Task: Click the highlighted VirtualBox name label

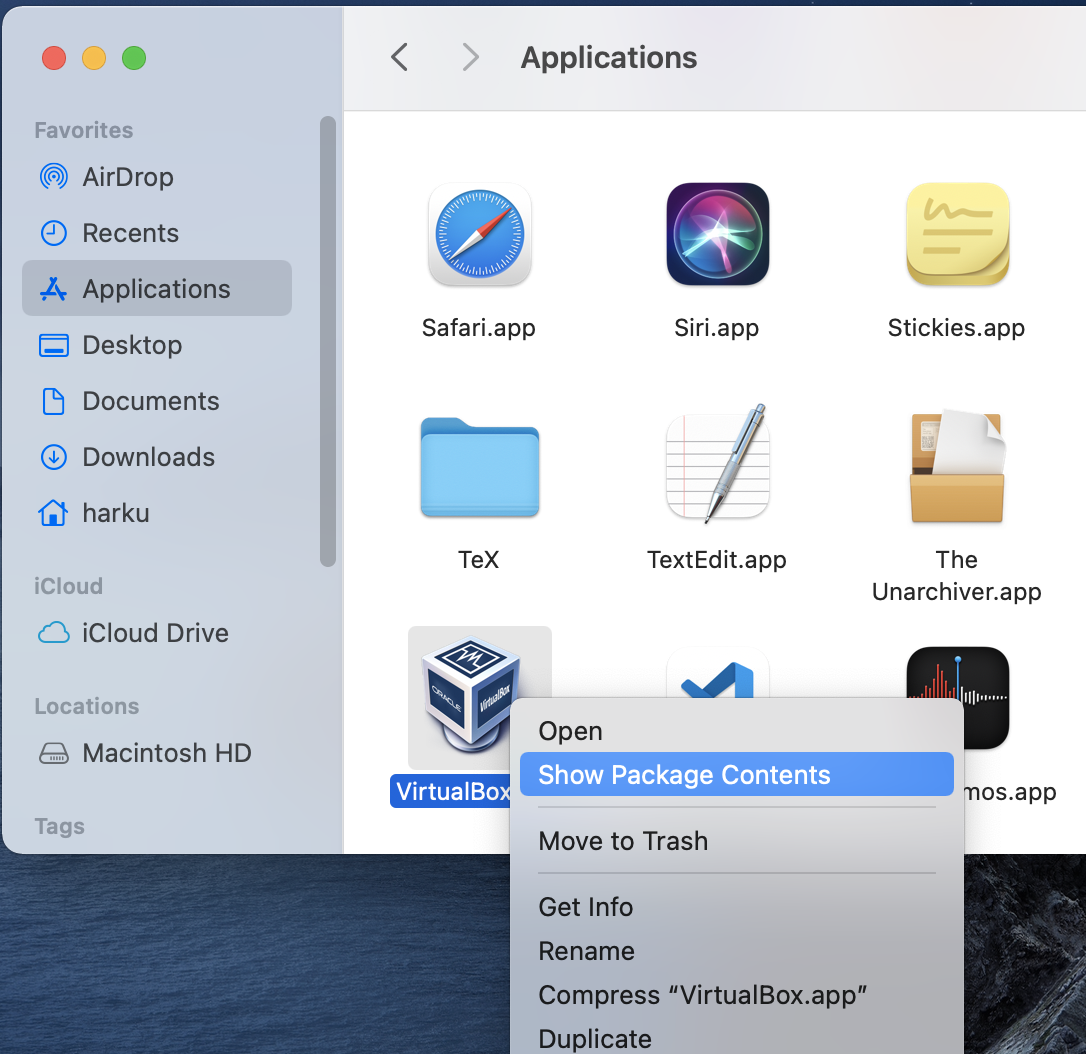Action: (x=451, y=791)
